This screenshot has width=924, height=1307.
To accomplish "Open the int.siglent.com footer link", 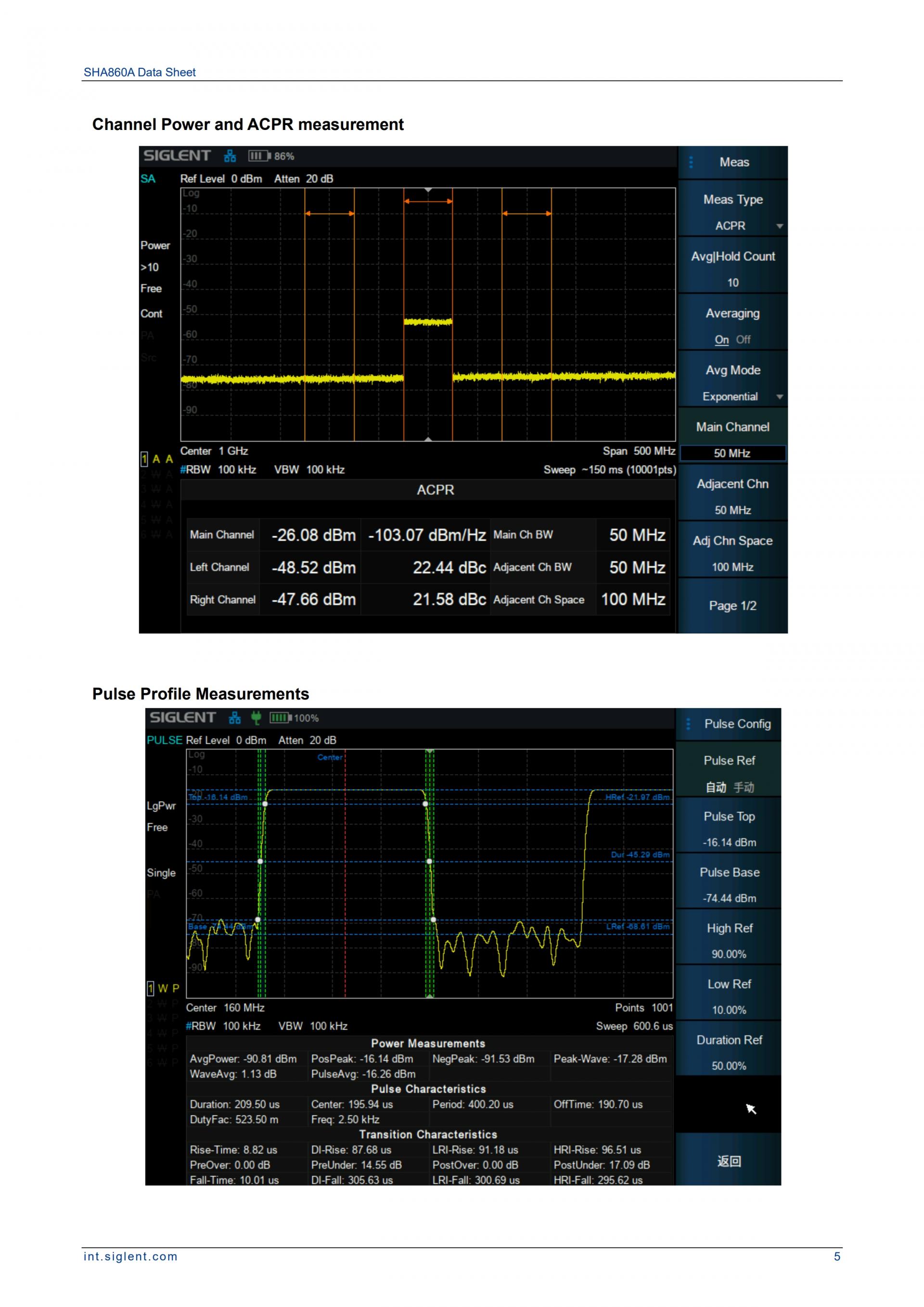I will [x=130, y=1256].
